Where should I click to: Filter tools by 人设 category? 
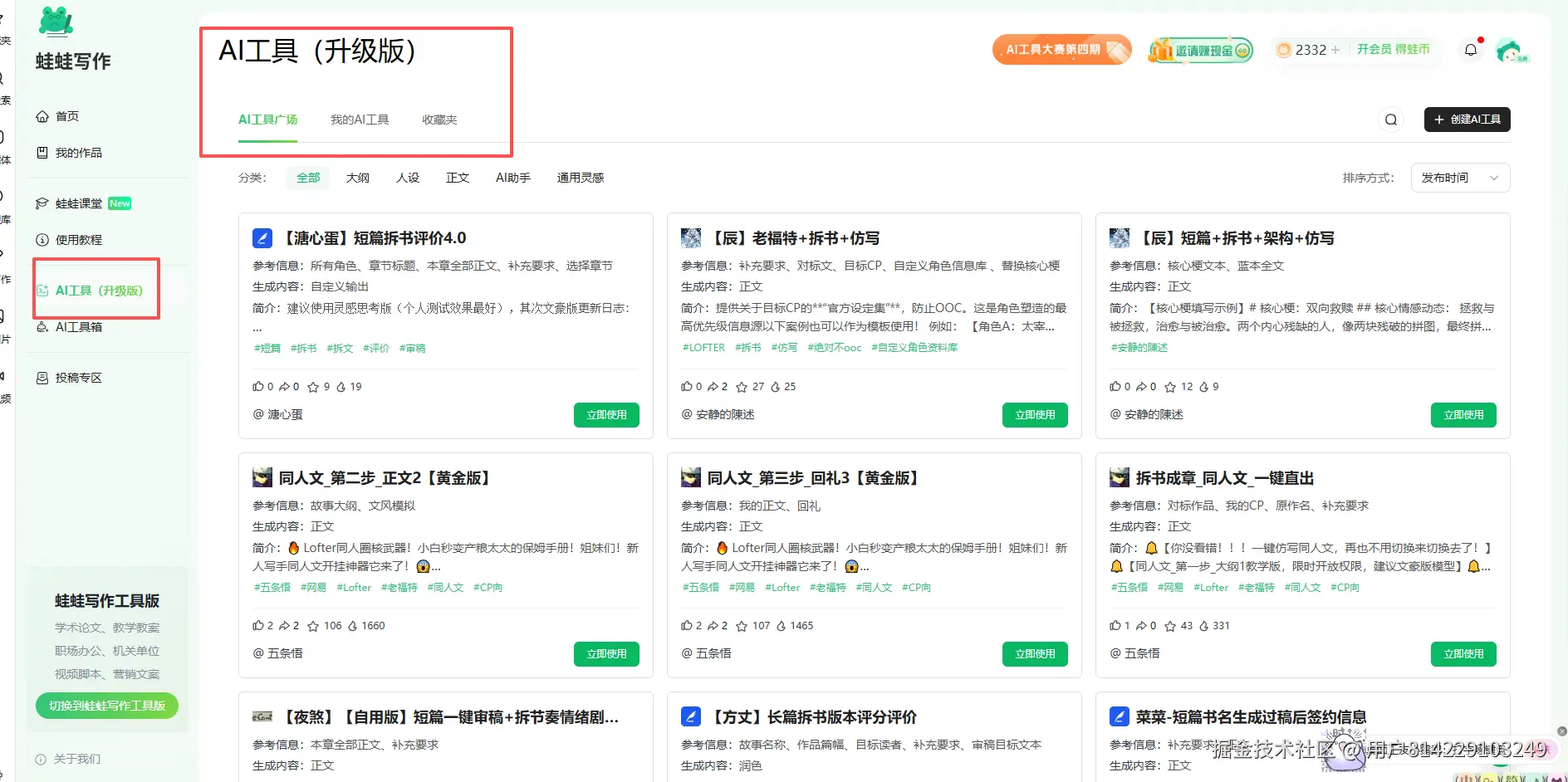coord(408,178)
